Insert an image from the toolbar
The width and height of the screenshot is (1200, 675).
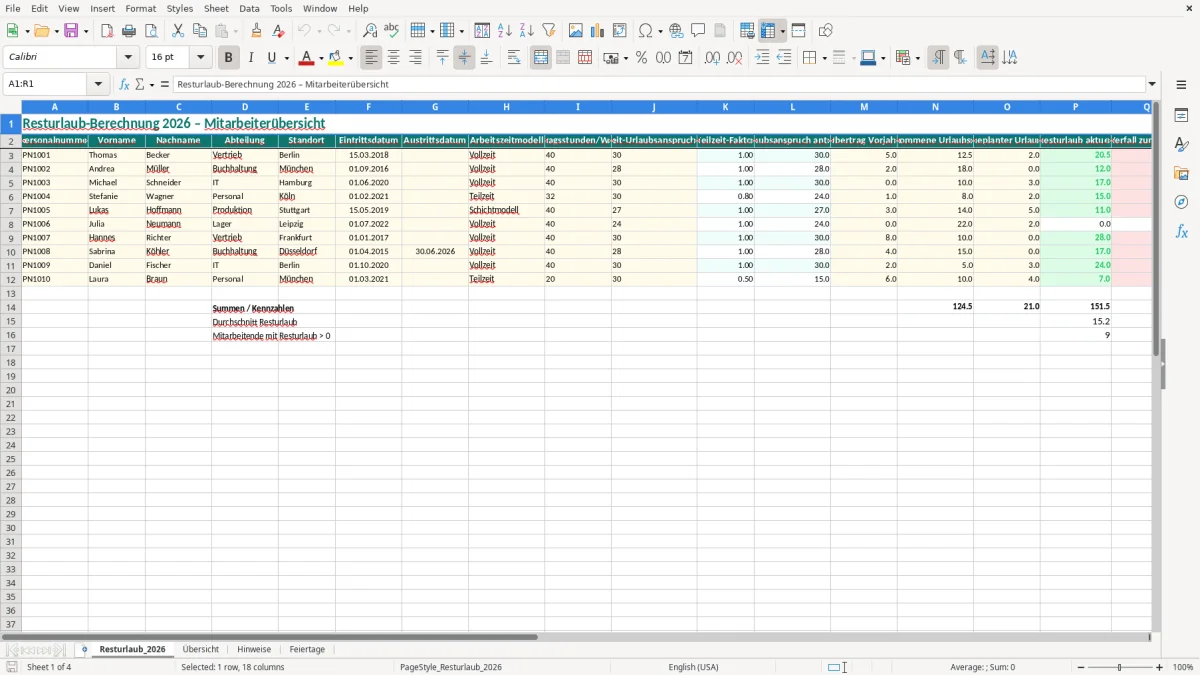click(576, 31)
